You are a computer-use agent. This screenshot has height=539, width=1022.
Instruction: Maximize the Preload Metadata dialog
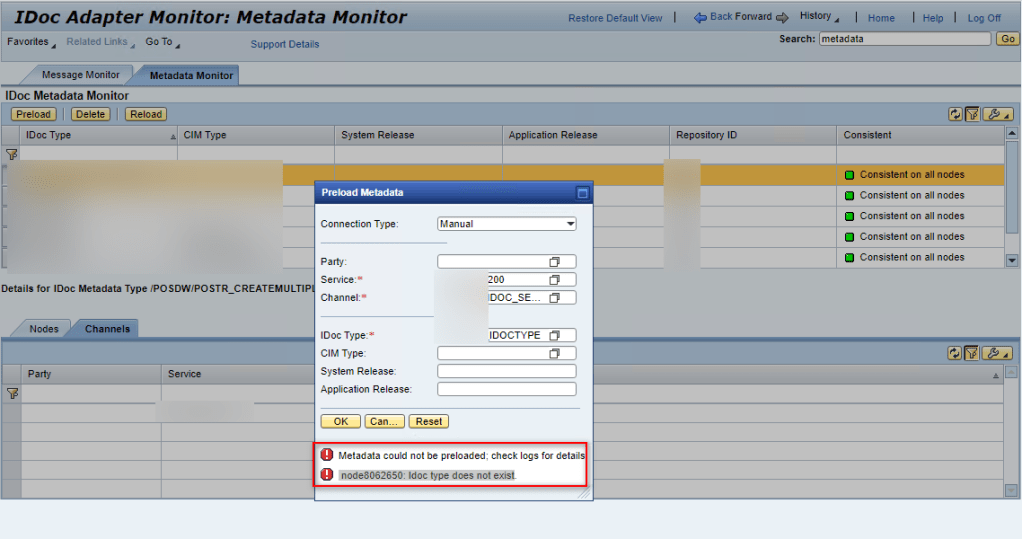pyautogui.click(x=582, y=193)
